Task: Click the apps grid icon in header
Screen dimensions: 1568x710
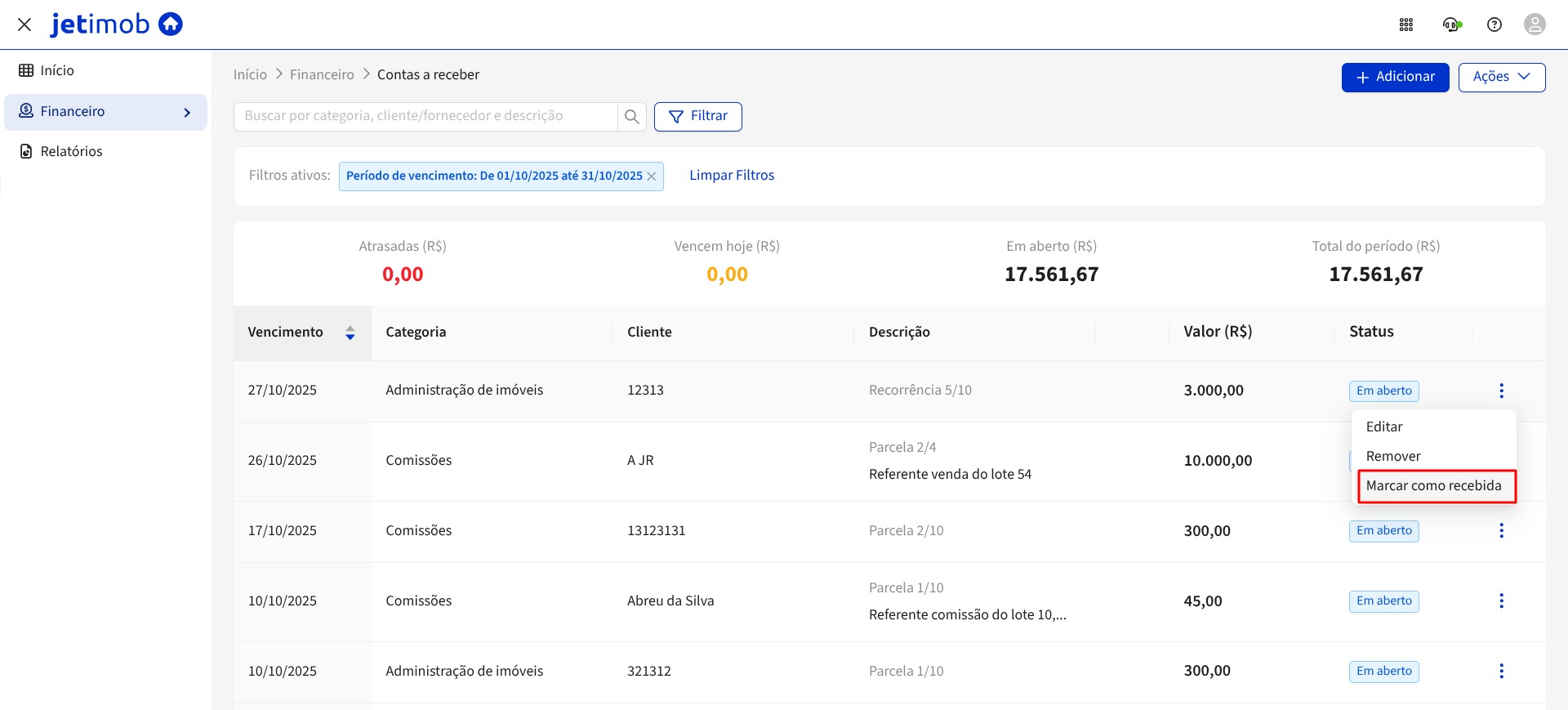Action: pos(1406,25)
